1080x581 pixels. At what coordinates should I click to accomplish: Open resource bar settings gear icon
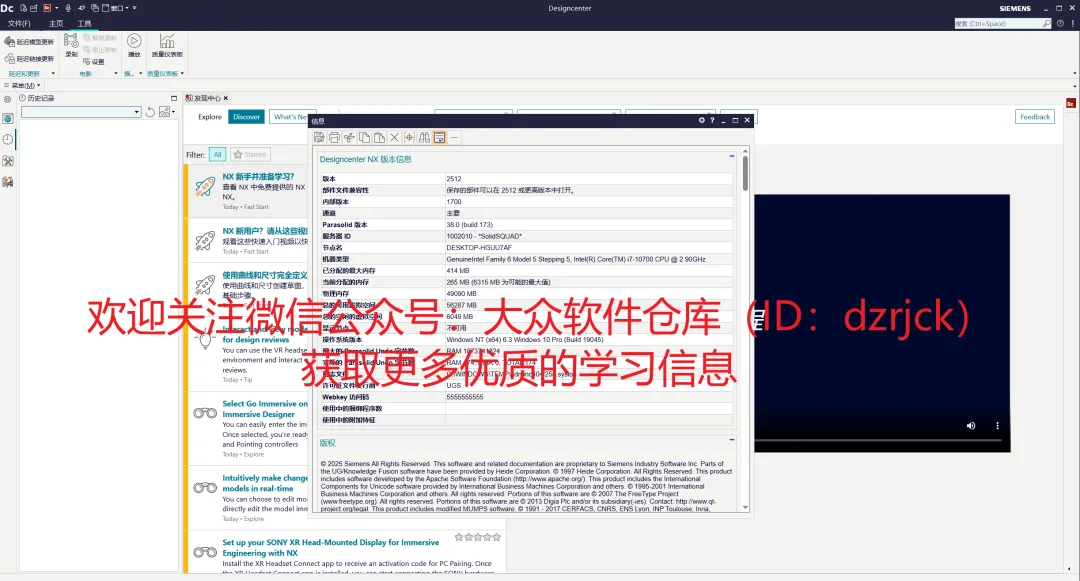[x=8, y=99]
